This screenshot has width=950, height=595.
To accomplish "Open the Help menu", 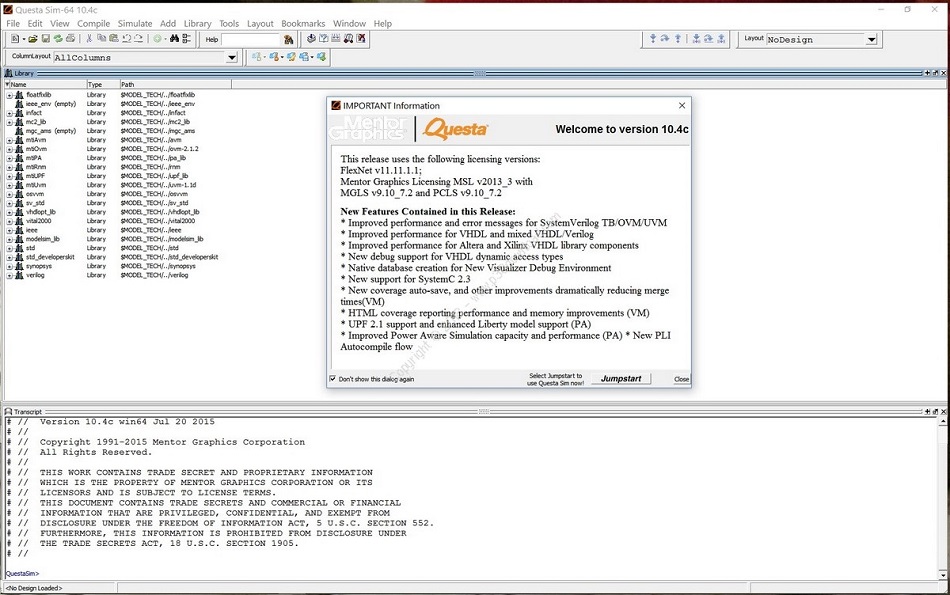I will point(382,24).
